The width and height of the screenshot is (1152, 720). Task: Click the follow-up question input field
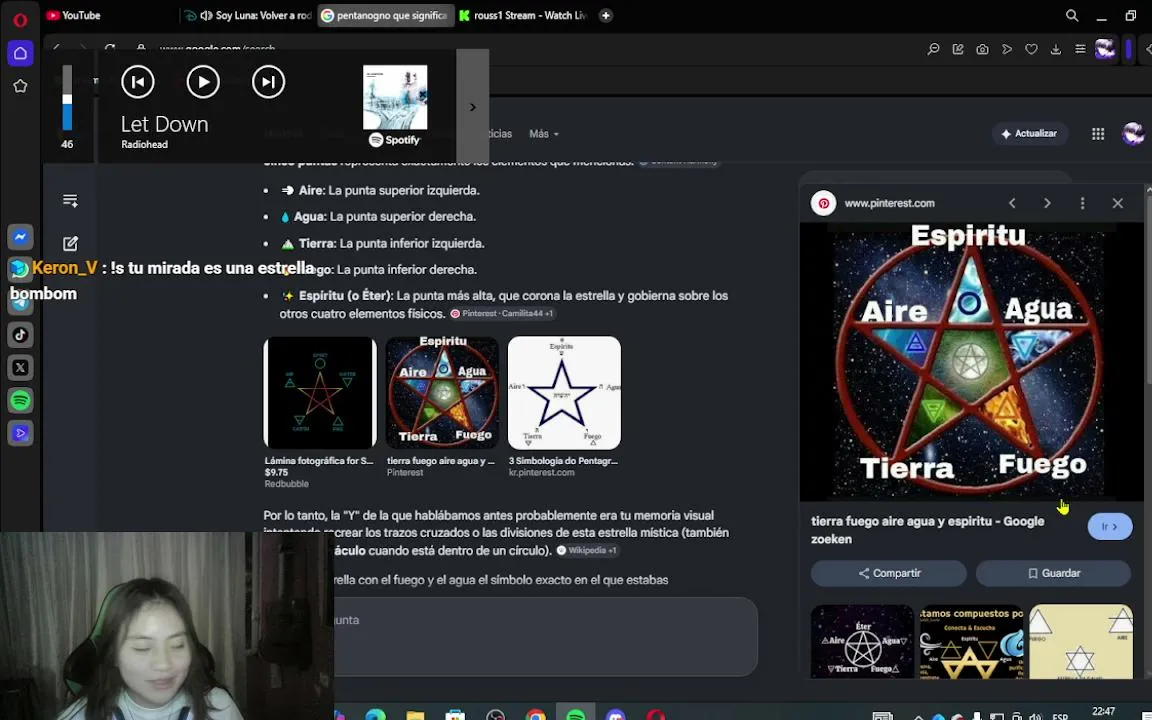point(545,636)
